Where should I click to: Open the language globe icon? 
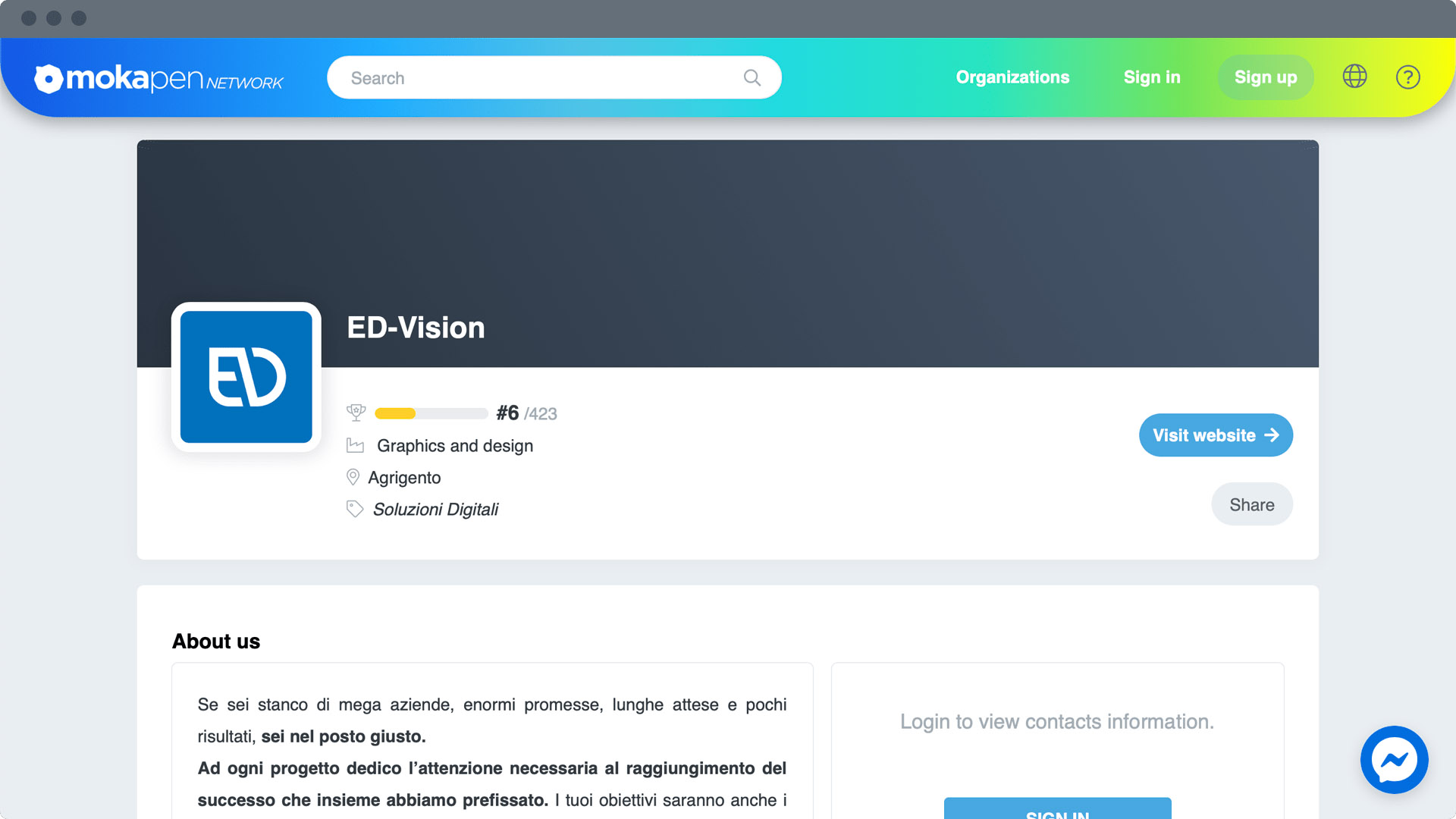tap(1354, 77)
